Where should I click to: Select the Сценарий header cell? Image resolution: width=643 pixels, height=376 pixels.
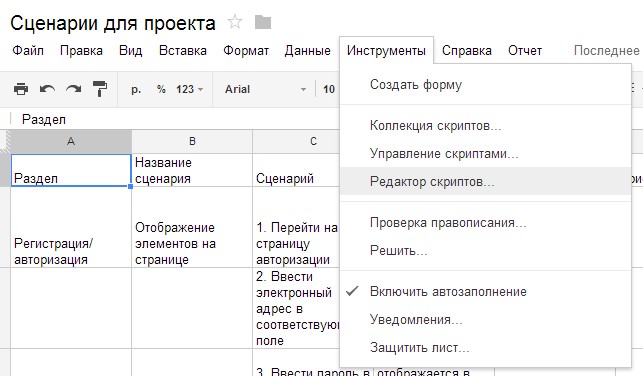click(296, 170)
